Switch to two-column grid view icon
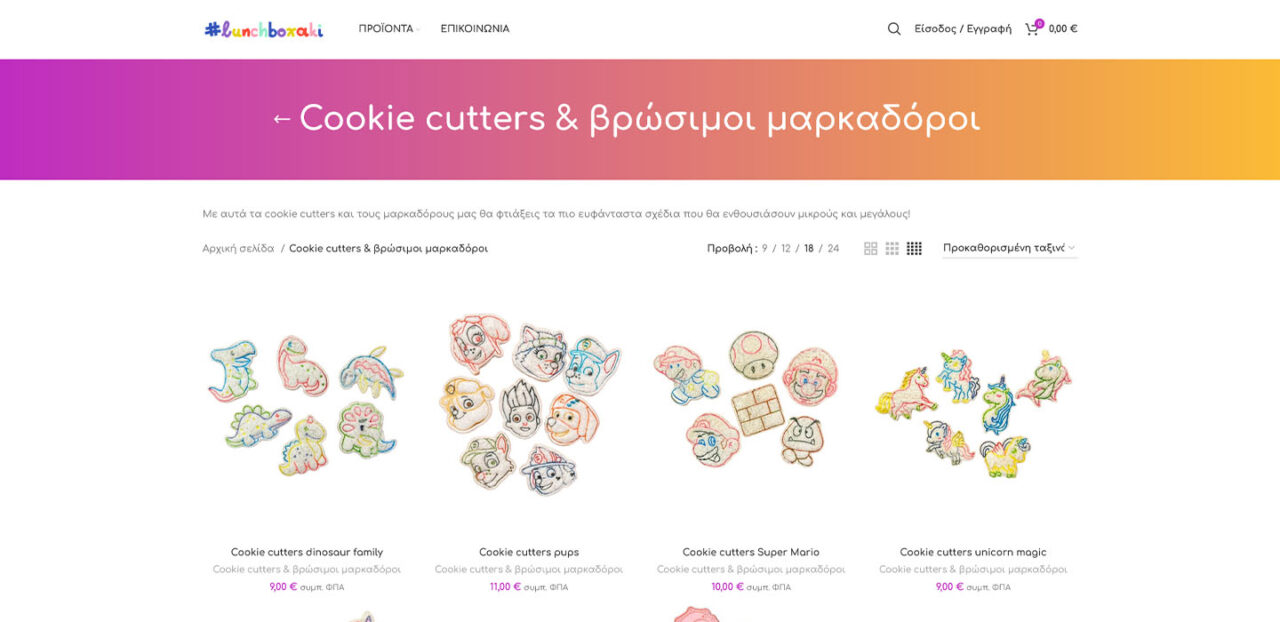 (871, 248)
